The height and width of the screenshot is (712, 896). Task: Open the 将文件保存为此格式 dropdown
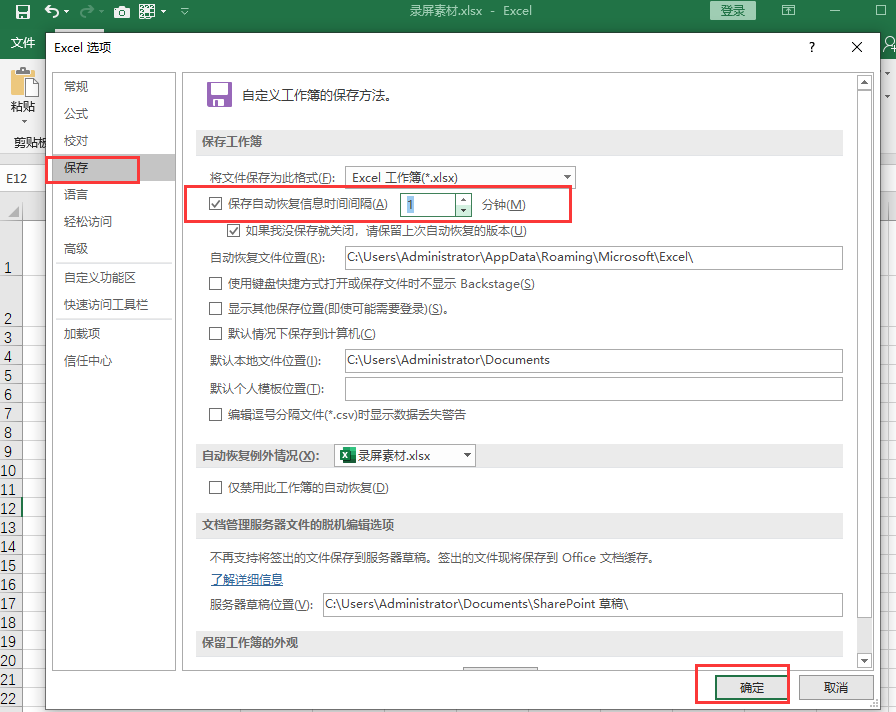pos(460,178)
